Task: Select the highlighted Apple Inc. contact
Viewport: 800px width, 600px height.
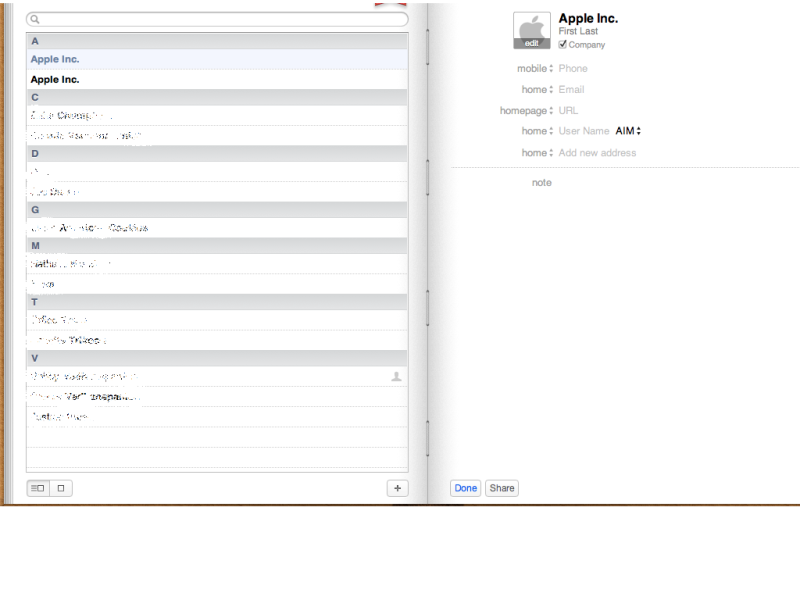Action: 217,59
